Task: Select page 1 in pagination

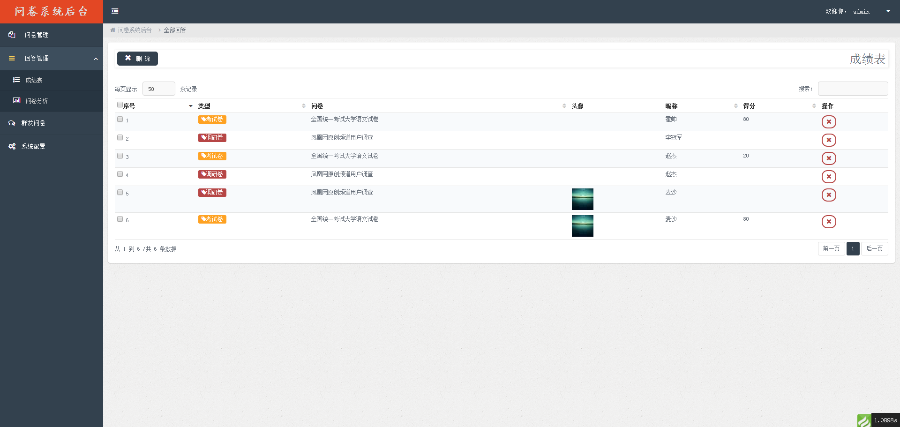Action: (853, 249)
